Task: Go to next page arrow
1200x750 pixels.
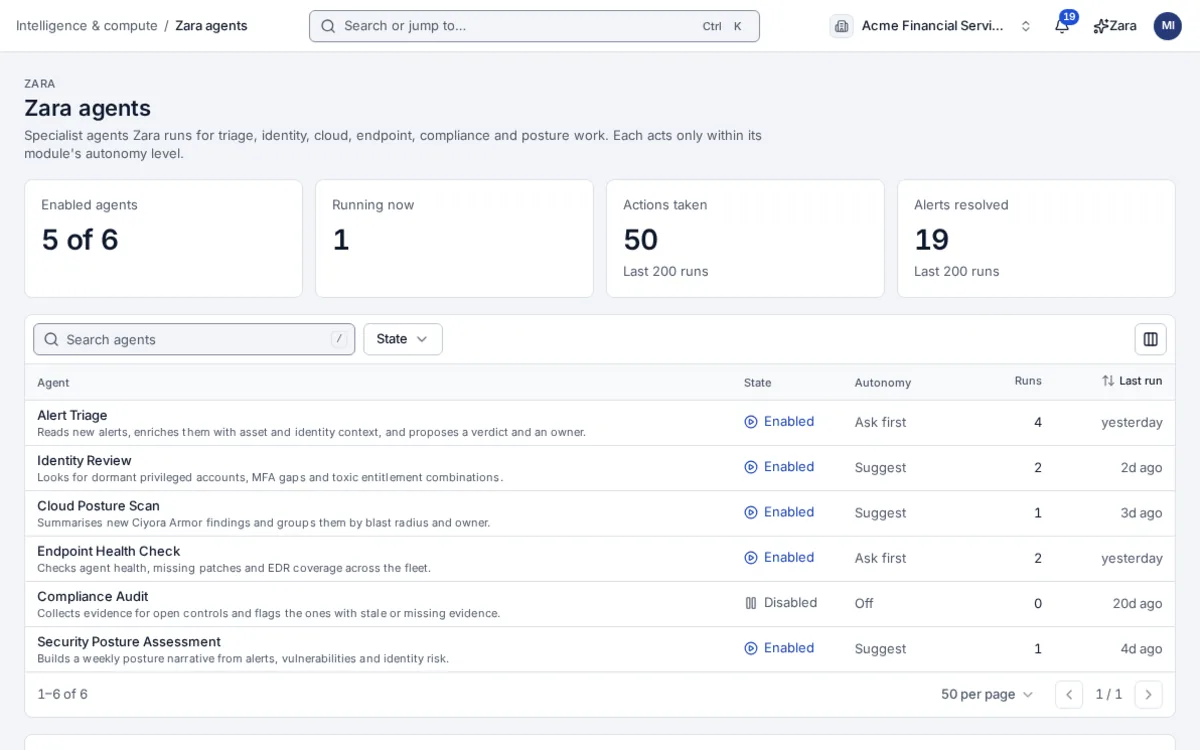Action: (1148, 694)
